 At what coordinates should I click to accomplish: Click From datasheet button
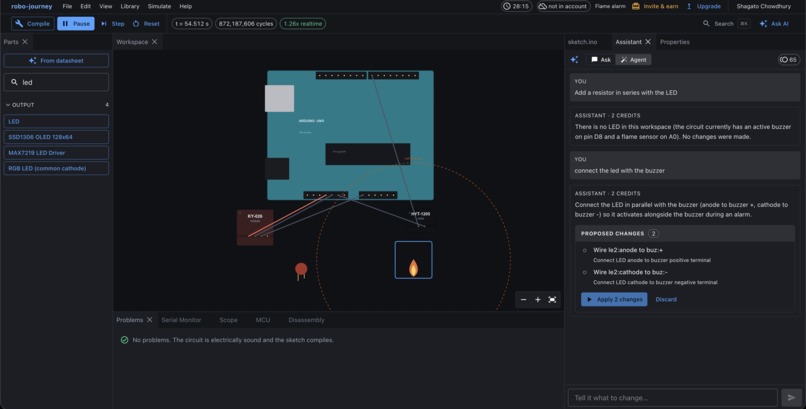[x=57, y=61]
